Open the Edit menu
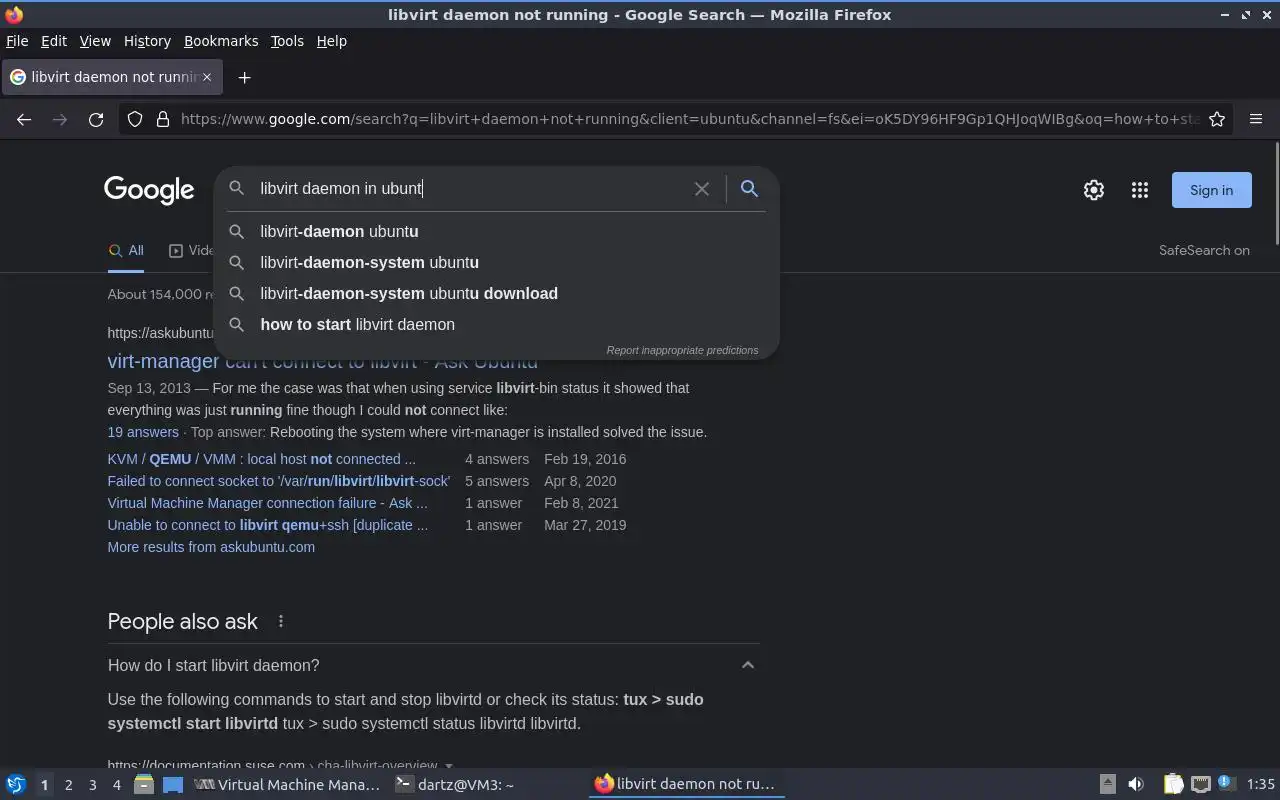The image size is (1280, 800). pos(54,41)
